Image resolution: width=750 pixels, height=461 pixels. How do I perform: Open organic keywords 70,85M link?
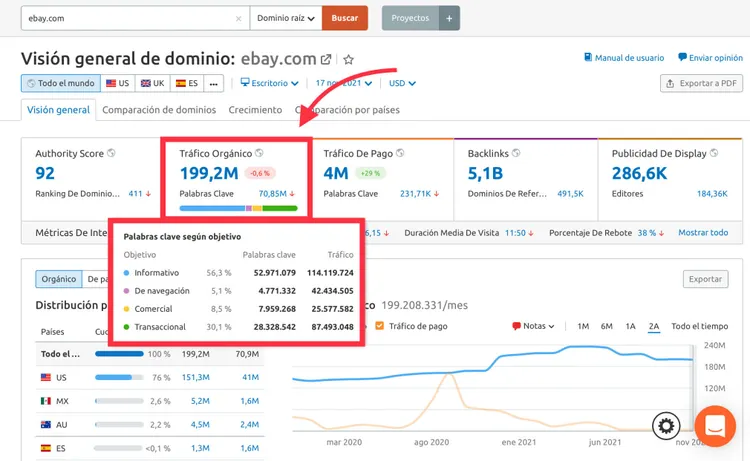click(x=273, y=194)
